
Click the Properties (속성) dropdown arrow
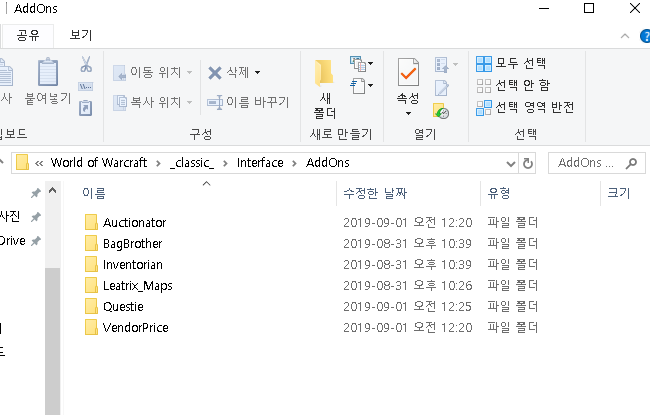click(408, 113)
